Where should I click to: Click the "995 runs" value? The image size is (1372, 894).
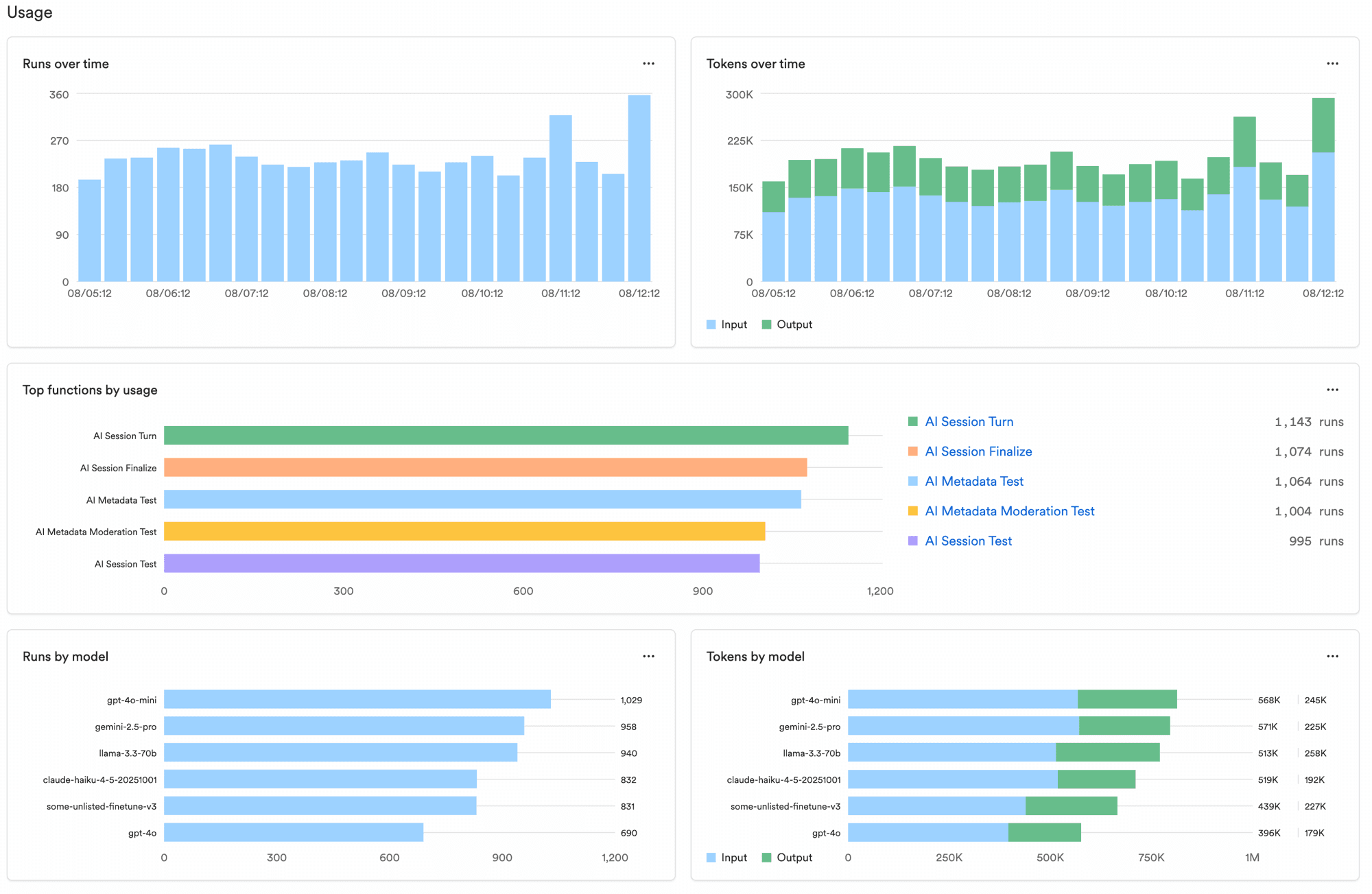click(x=1316, y=541)
